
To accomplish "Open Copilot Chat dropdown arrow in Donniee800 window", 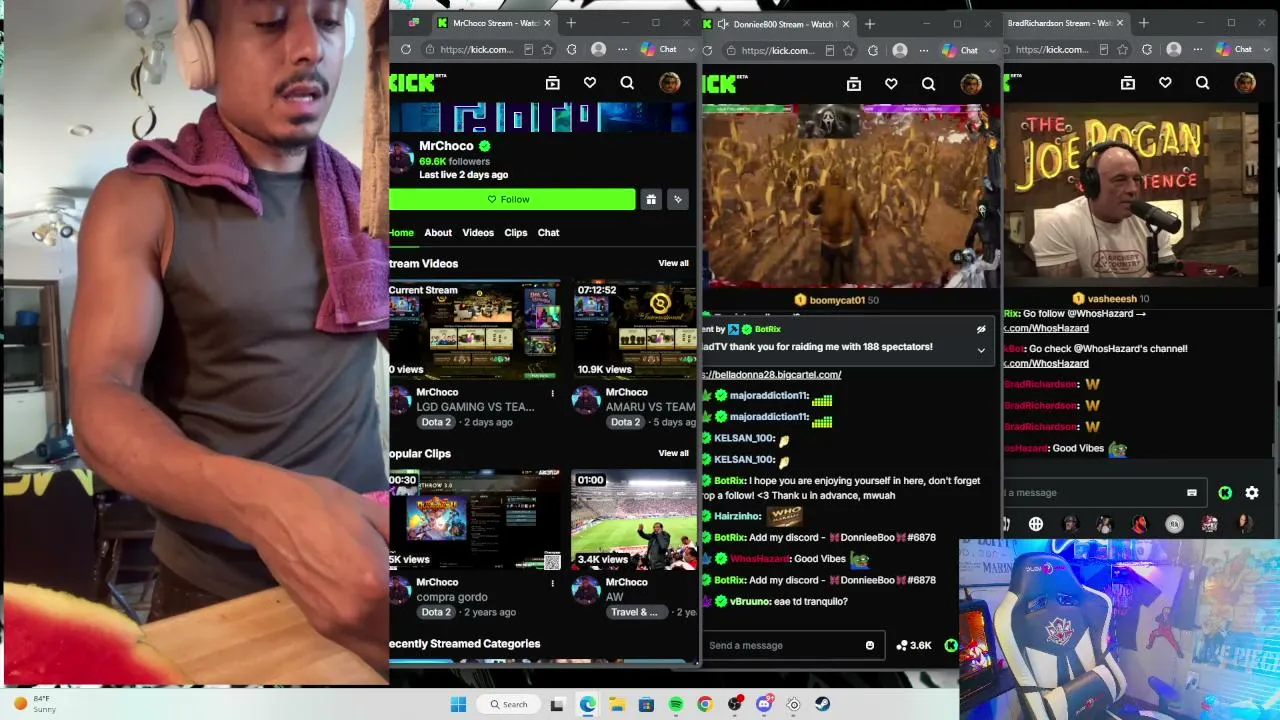I will [x=992, y=49].
